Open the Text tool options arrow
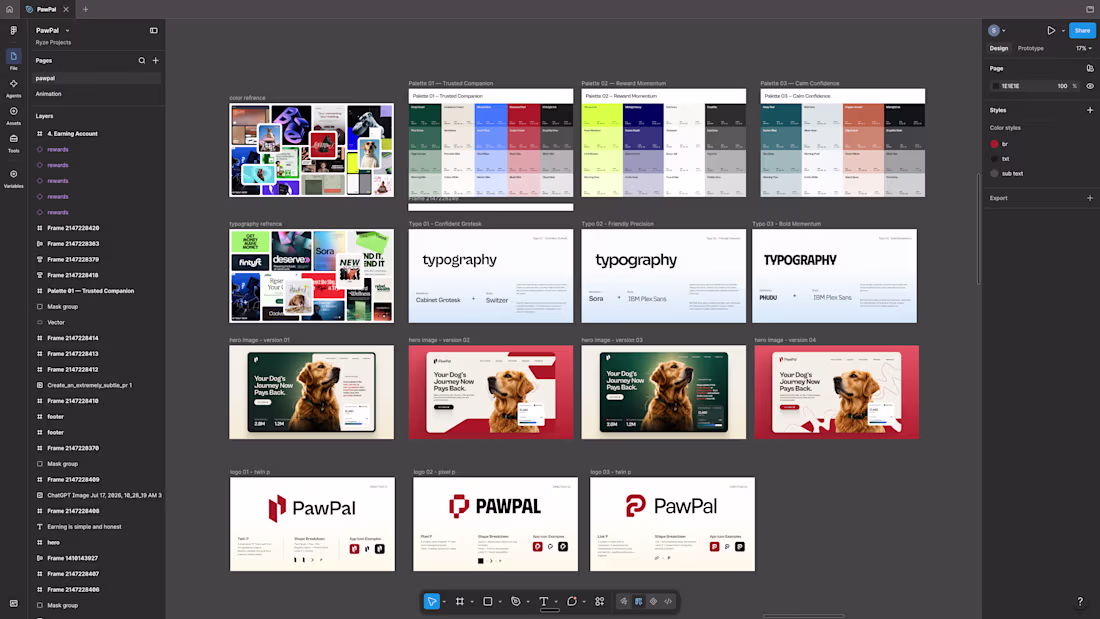The width and height of the screenshot is (1100, 619). (556, 601)
